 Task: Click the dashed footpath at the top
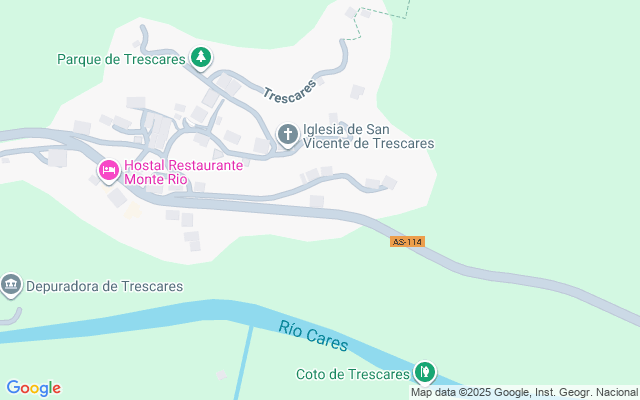(382, 16)
